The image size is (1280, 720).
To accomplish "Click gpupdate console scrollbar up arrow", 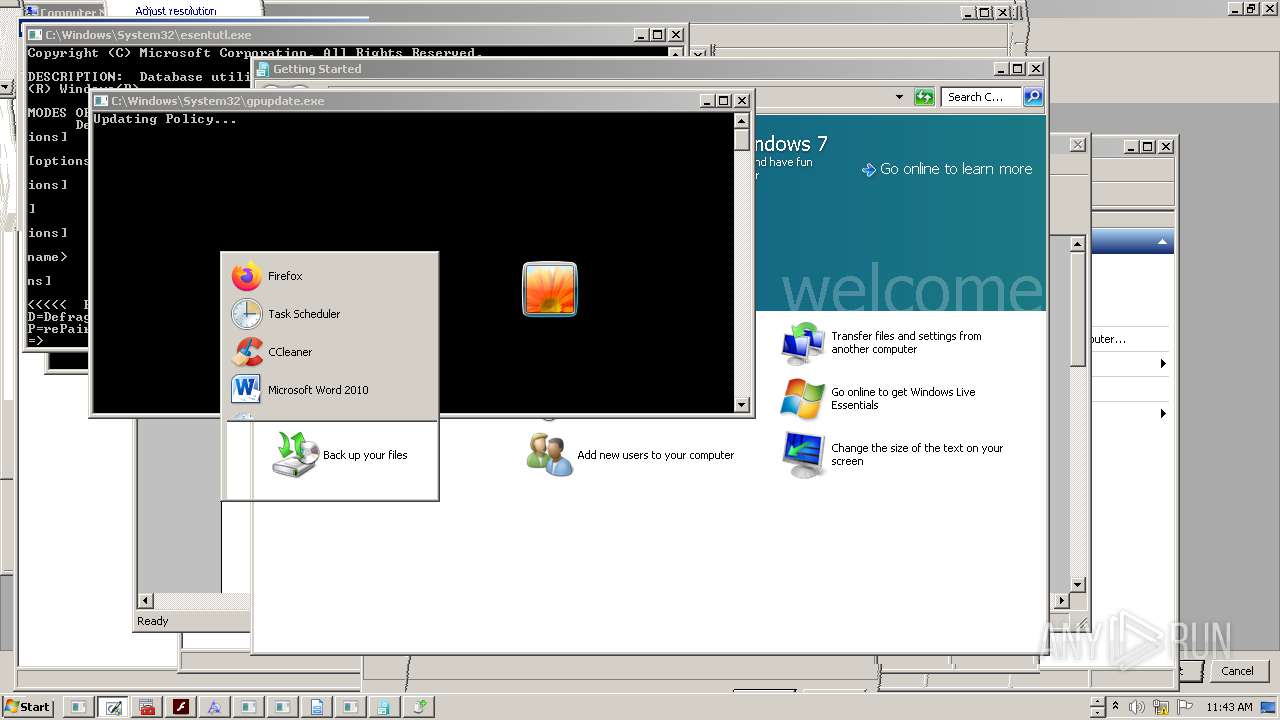I will 741,120.
